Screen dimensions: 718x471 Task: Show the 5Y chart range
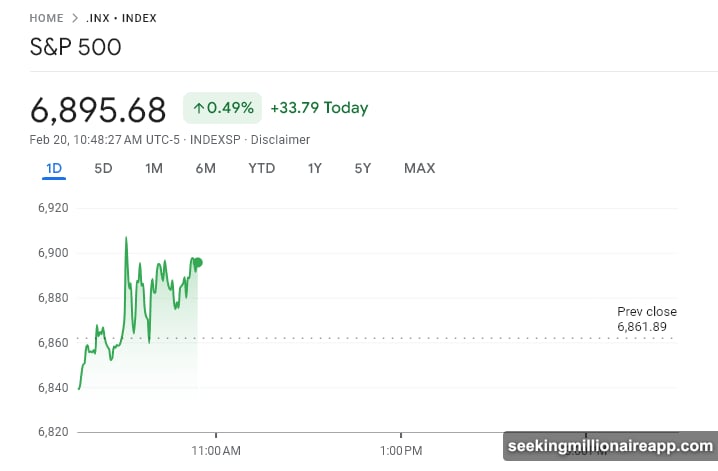pyautogui.click(x=362, y=168)
